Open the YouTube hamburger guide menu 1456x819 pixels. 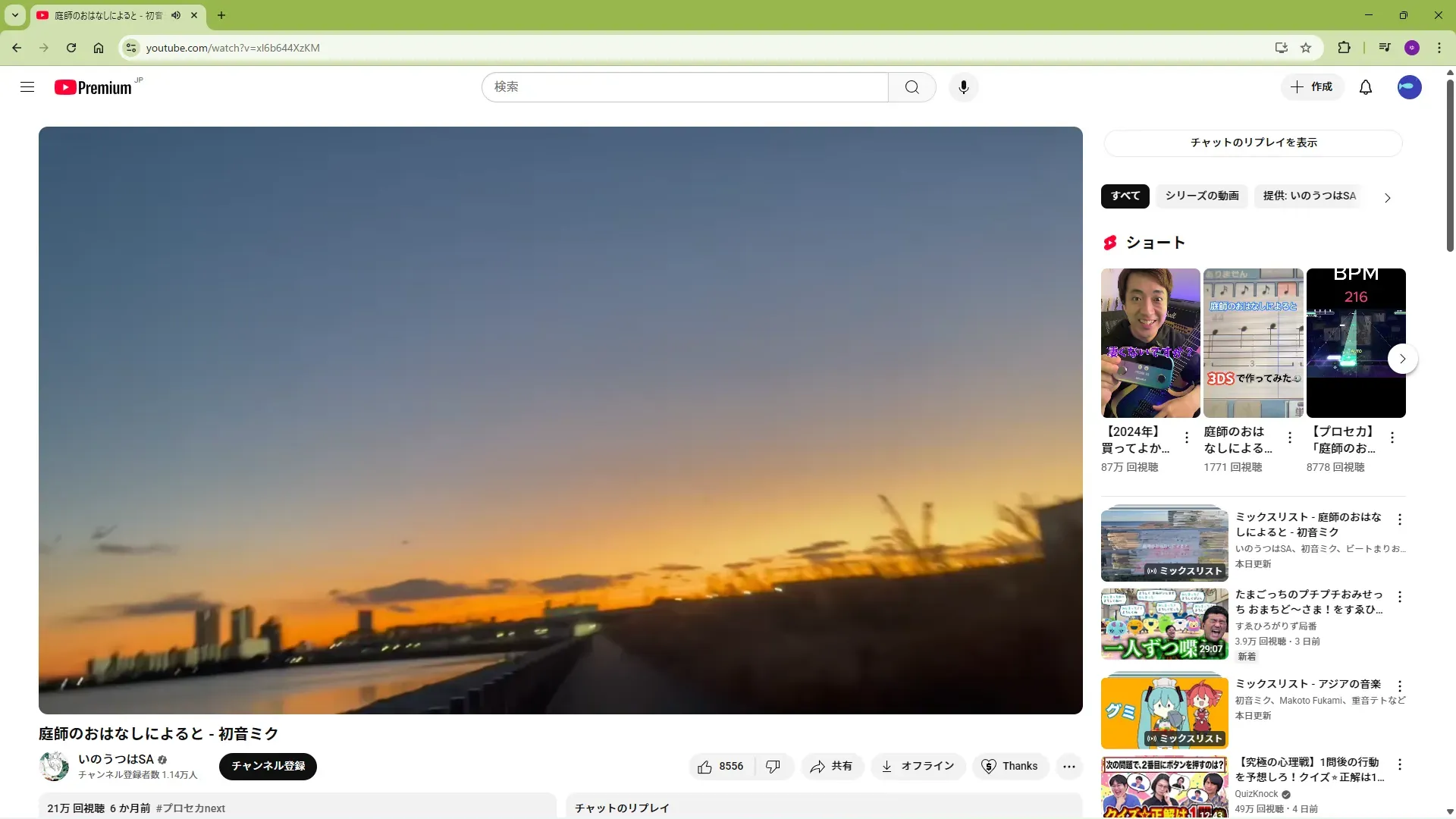pyautogui.click(x=27, y=87)
